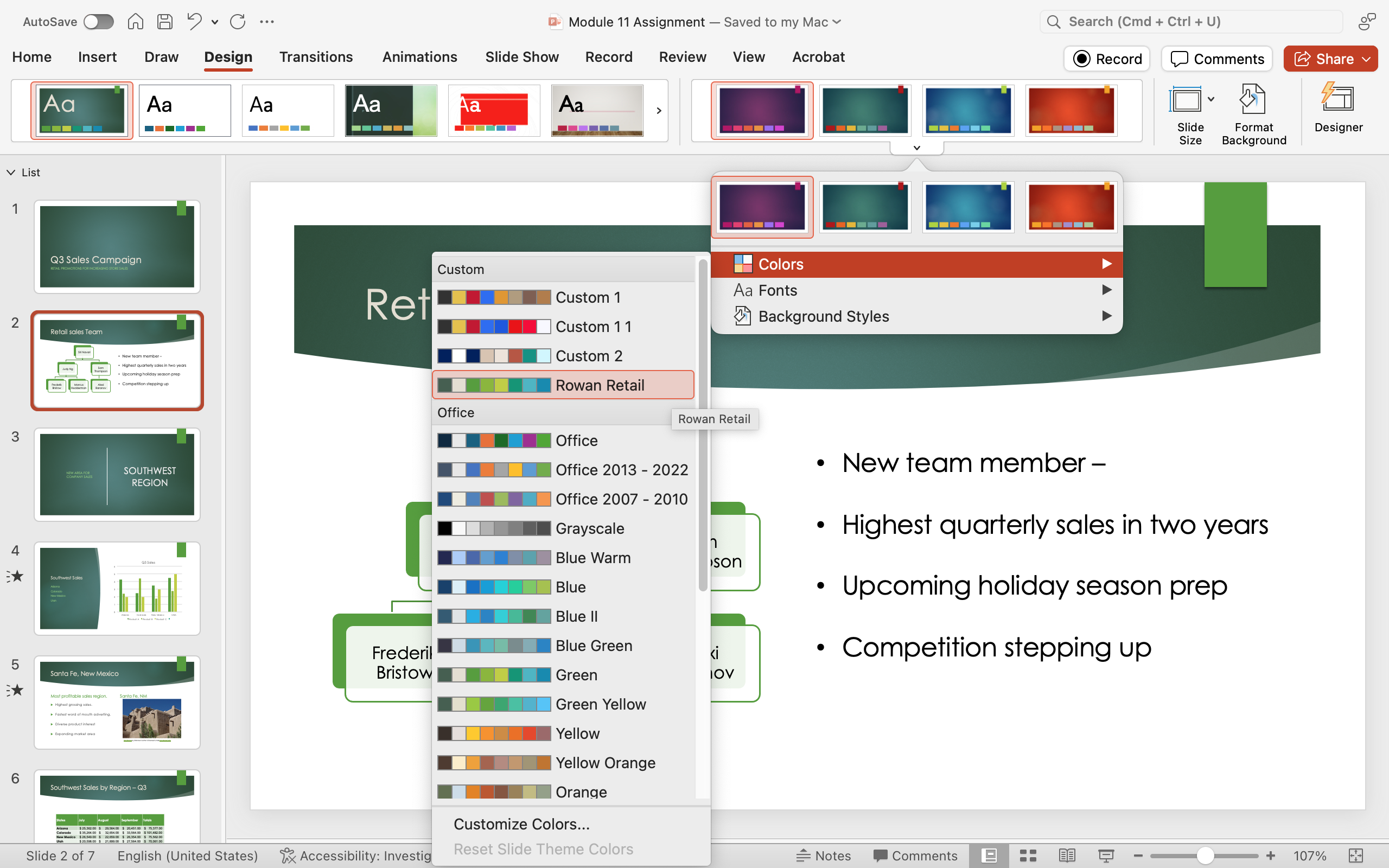The width and height of the screenshot is (1389, 868).
Task: Open the Acrobat tab
Action: click(x=818, y=57)
